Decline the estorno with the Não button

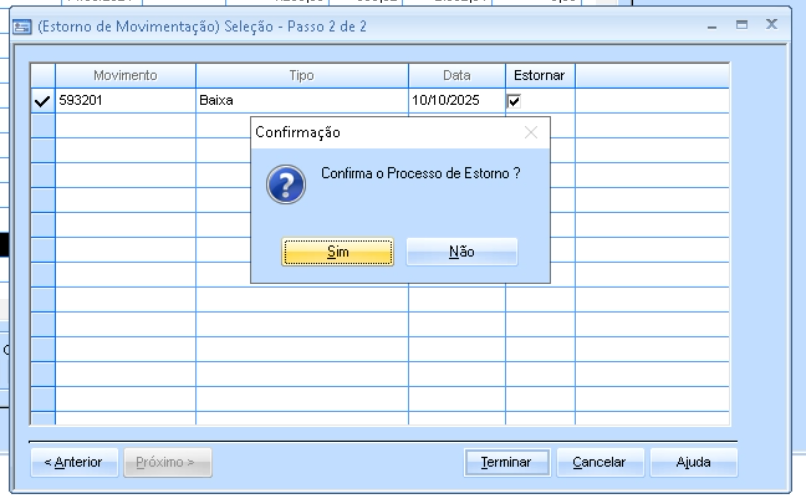[x=461, y=253]
